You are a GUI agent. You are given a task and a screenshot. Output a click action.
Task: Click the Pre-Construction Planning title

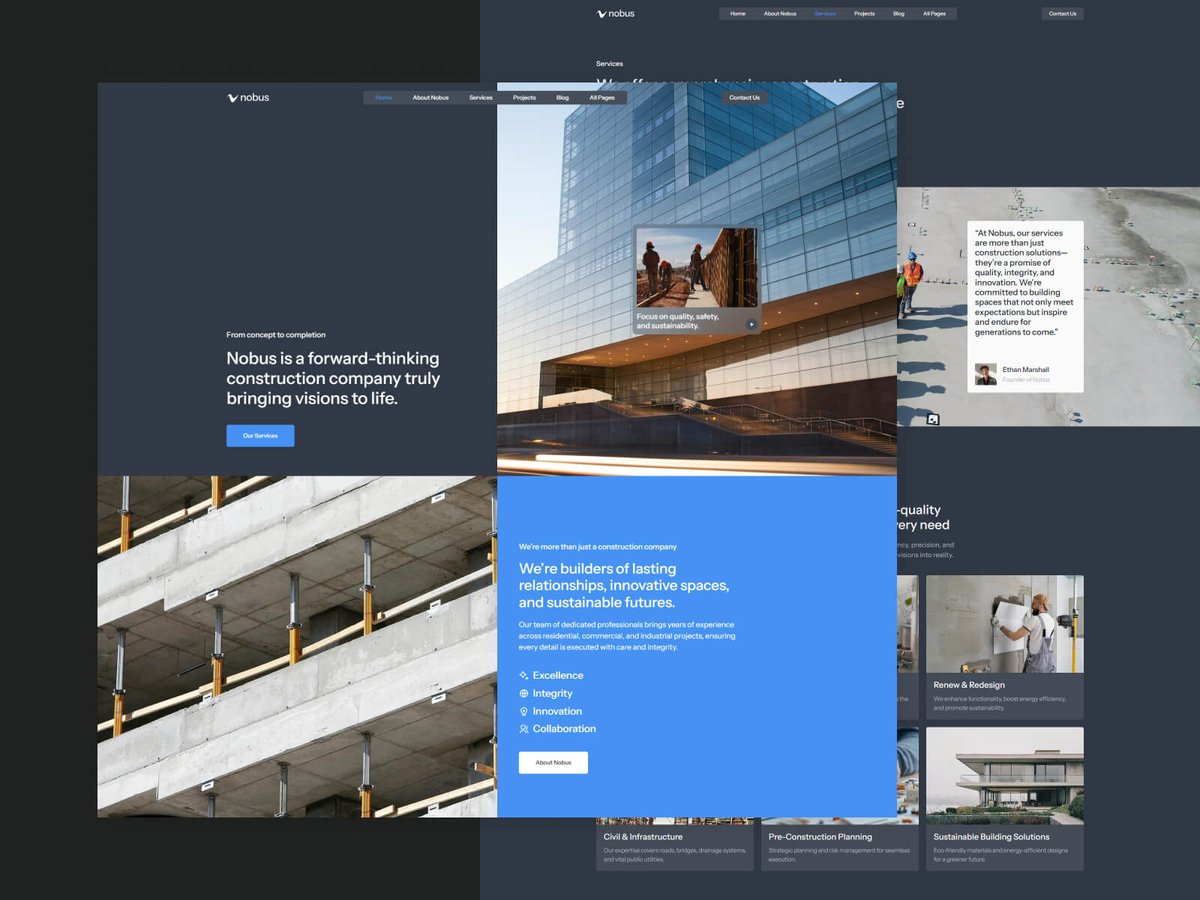[820, 837]
